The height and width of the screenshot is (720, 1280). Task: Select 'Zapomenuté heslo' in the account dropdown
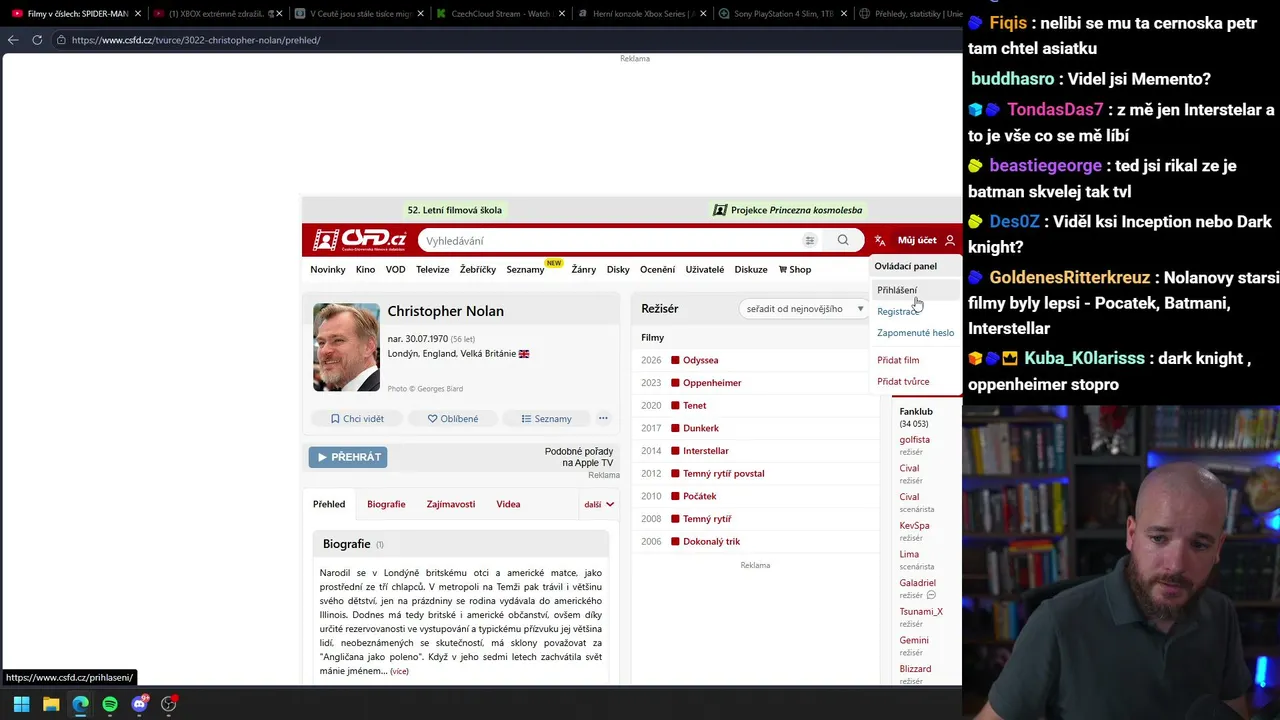pyautogui.click(x=916, y=333)
